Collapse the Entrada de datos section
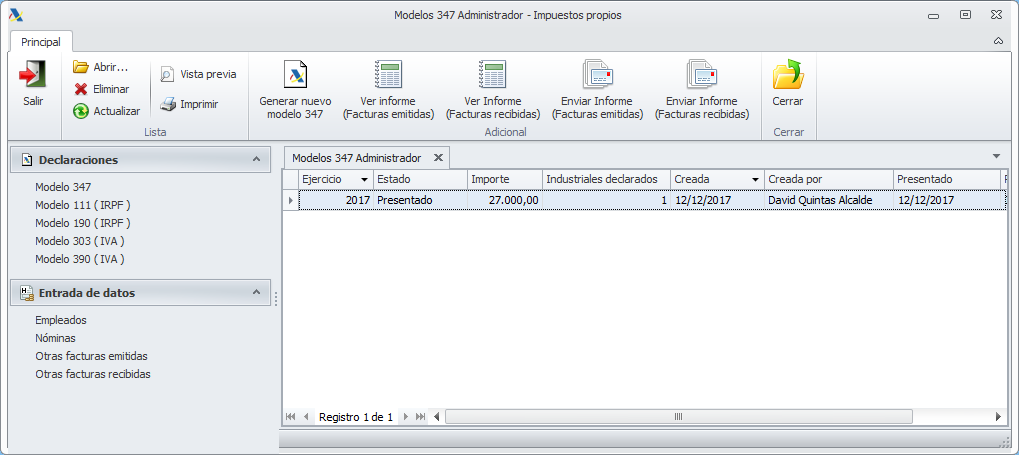 coord(256,292)
